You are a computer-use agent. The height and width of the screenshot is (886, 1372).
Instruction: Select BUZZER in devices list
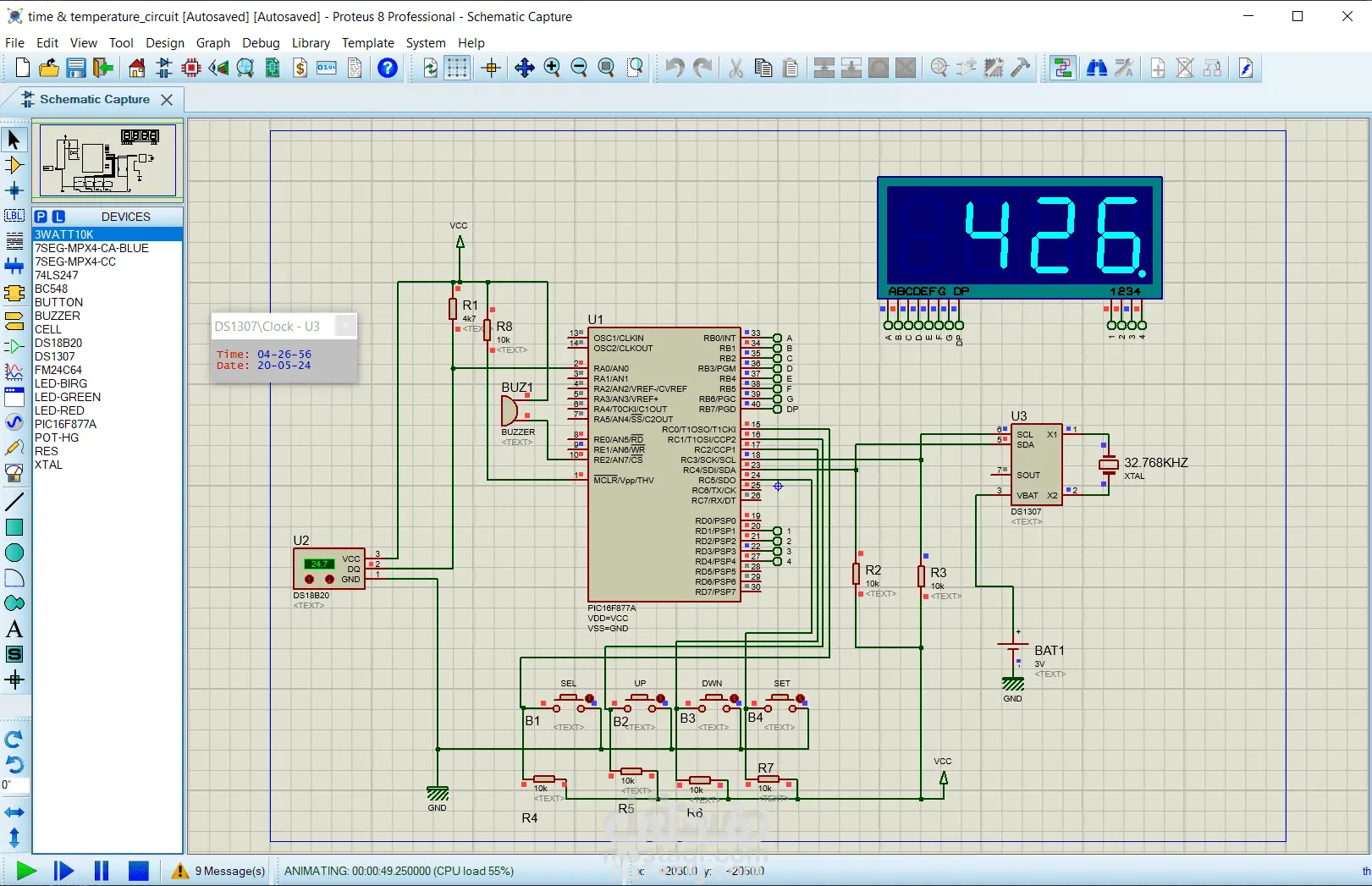(107, 316)
